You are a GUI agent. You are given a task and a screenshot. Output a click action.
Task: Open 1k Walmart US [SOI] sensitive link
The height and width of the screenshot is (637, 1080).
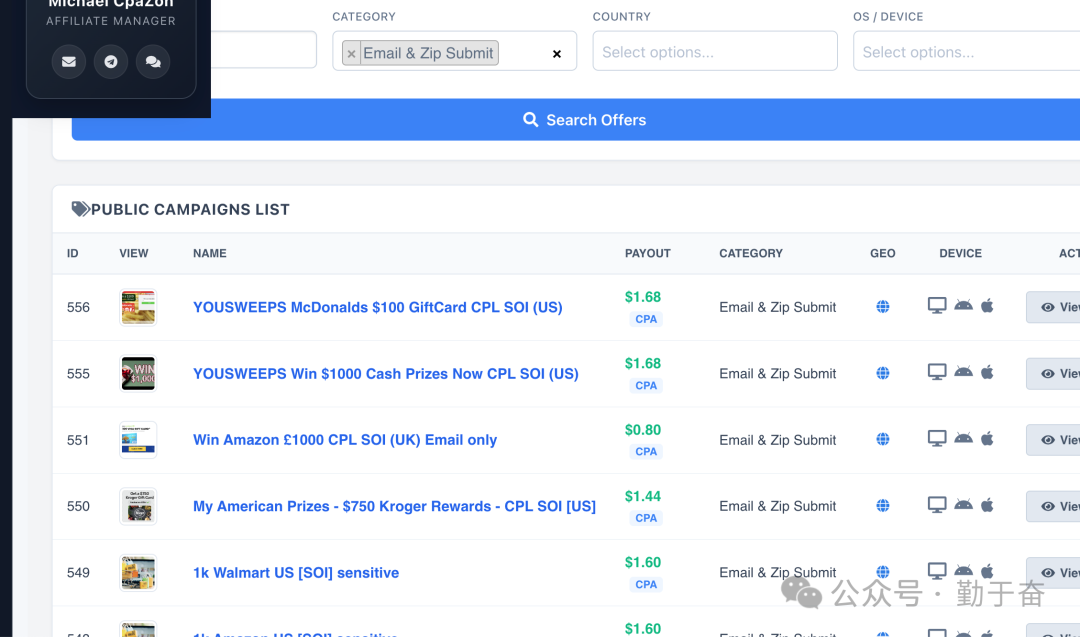[x=296, y=572]
